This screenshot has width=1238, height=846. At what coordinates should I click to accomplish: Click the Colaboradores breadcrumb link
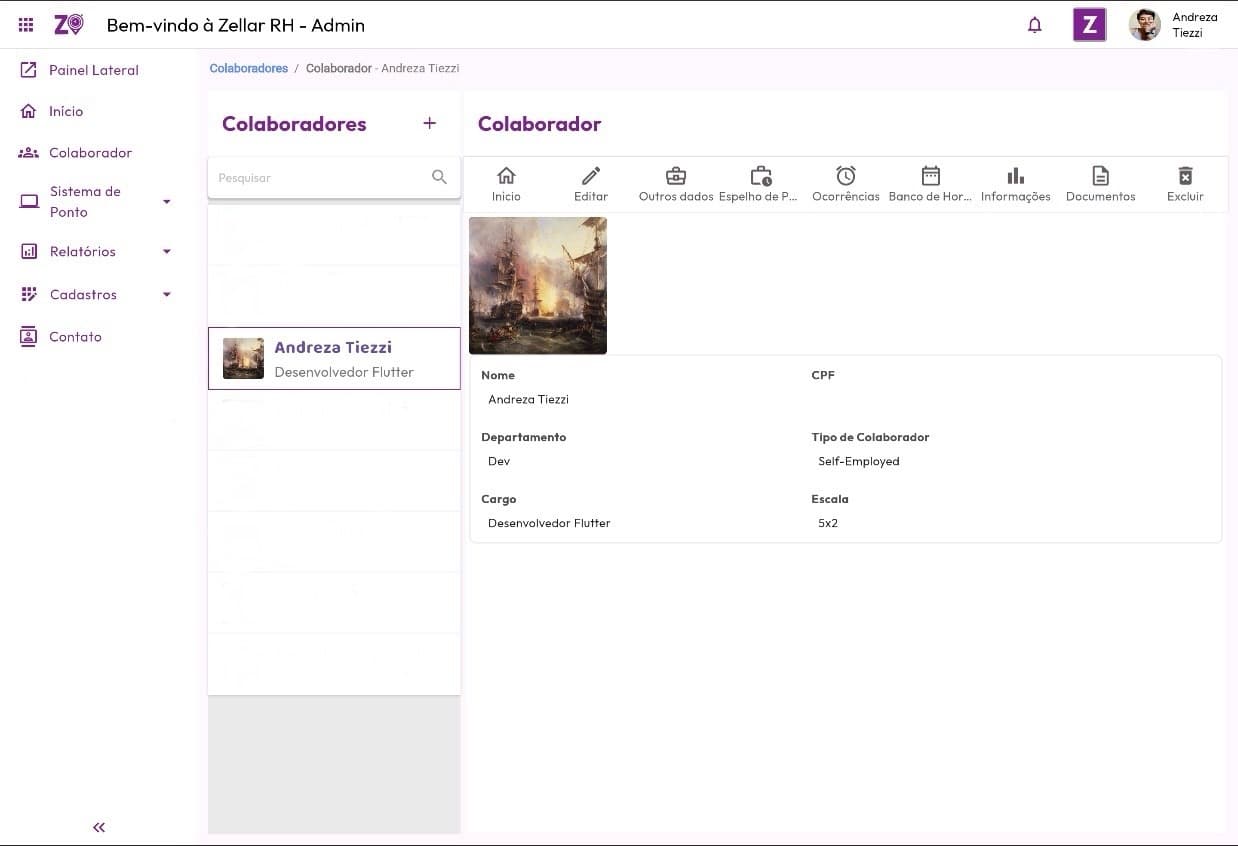[248, 69]
